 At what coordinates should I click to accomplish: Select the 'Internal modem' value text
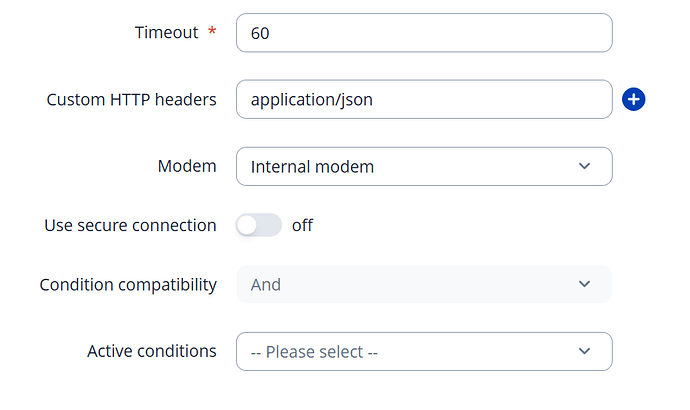(x=312, y=166)
